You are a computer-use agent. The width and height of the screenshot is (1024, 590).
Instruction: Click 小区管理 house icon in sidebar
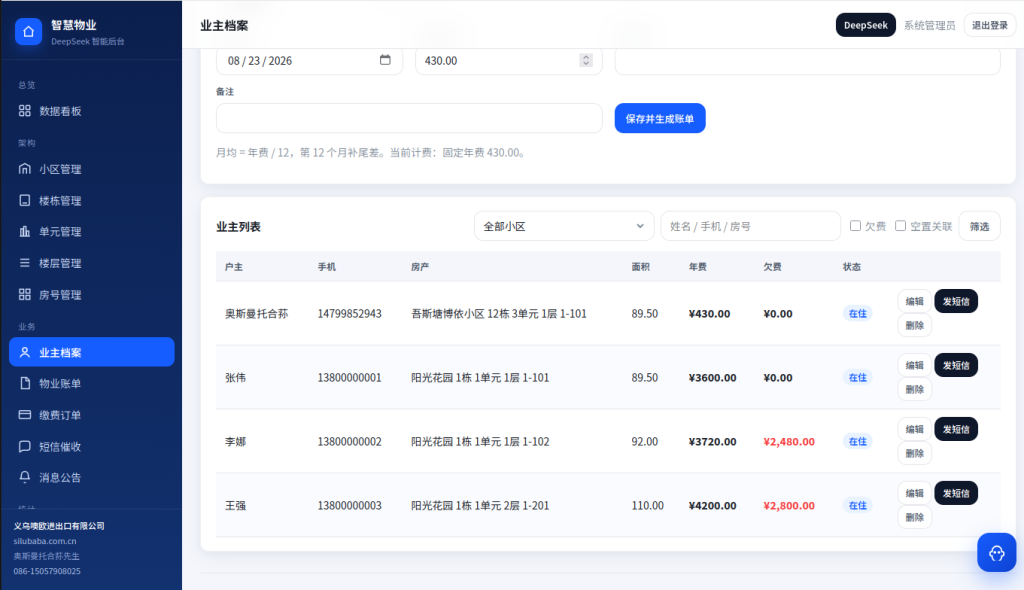[x=25, y=169]
